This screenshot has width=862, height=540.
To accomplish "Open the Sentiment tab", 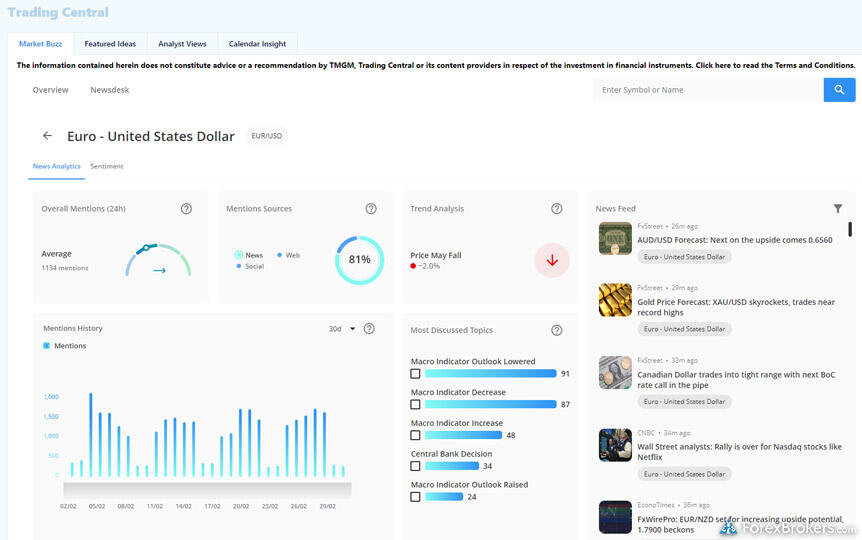I will pos(107,166).
